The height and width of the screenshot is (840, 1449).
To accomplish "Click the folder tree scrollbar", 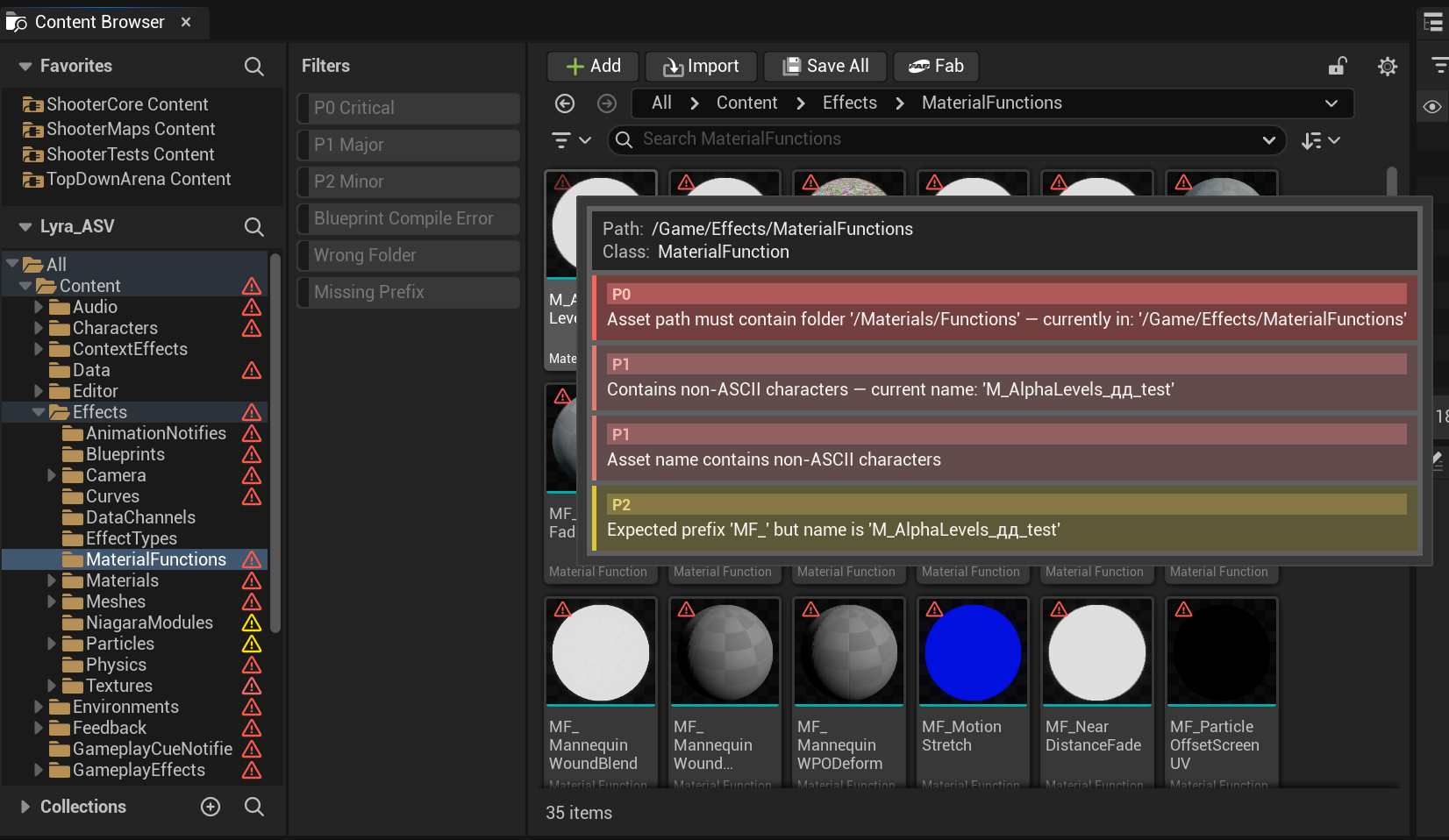I will tap(275, 443).
